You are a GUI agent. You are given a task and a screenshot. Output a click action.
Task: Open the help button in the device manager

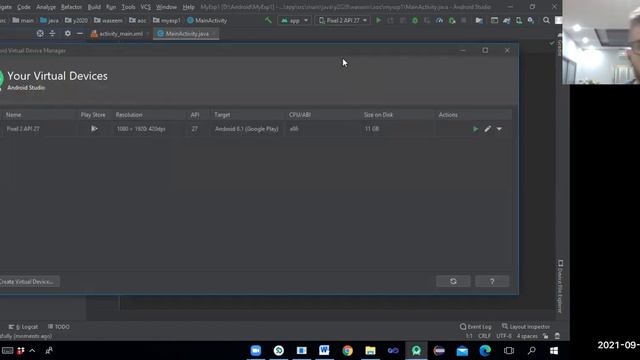(x=492, y=281)
